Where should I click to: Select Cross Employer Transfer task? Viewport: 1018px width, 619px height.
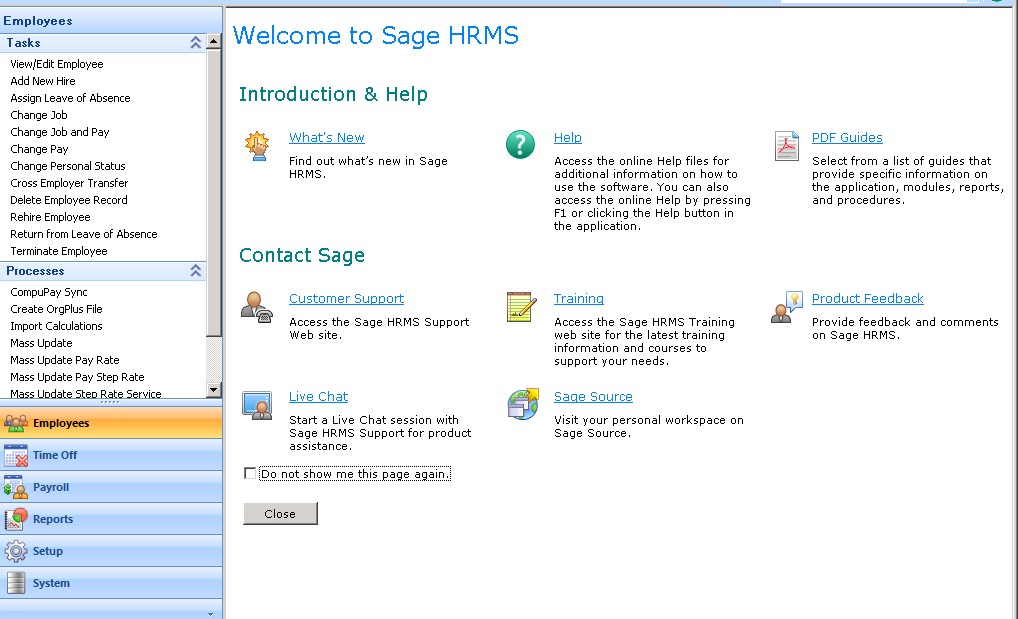click(69, 183)
